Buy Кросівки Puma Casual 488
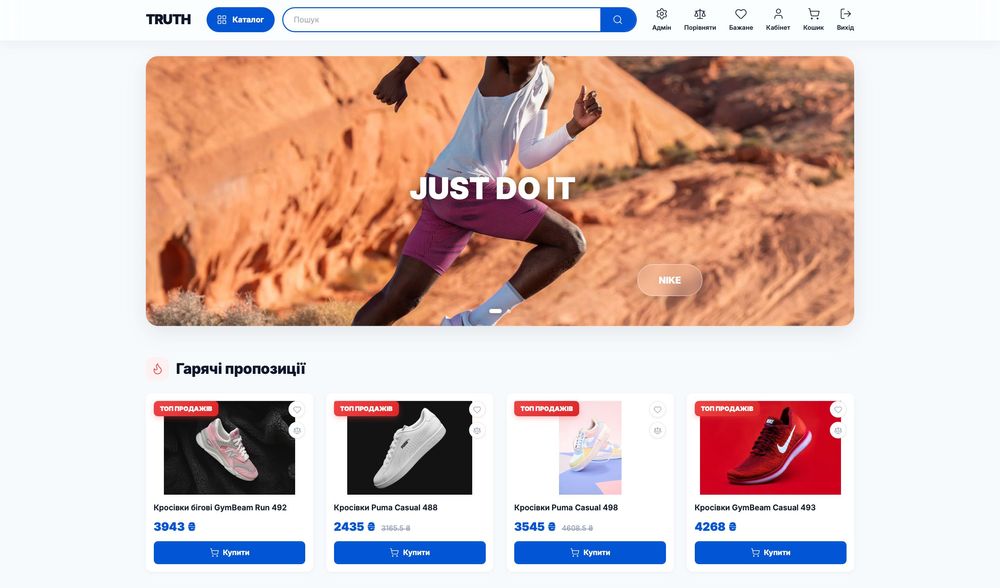Image resolution: width=1000 pixels, height=588 pixels. click(x=409, y=552)
